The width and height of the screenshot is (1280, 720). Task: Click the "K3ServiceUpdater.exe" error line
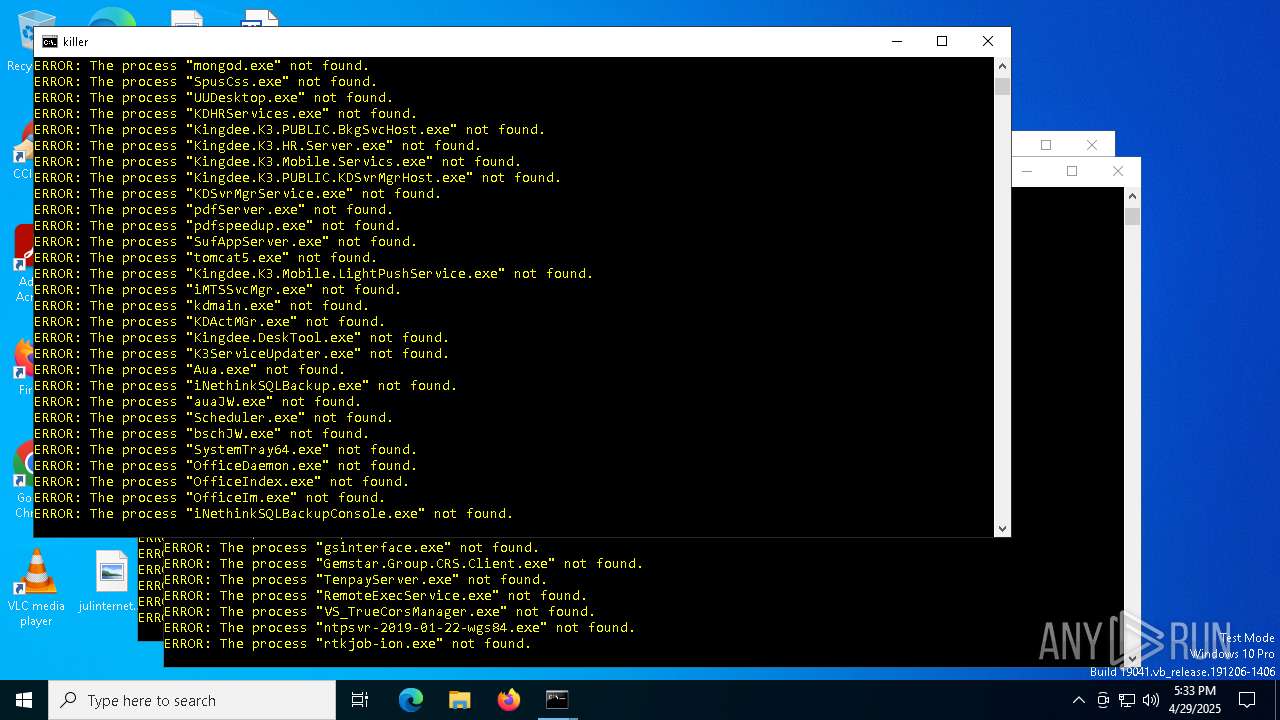[x=241, y=354]
